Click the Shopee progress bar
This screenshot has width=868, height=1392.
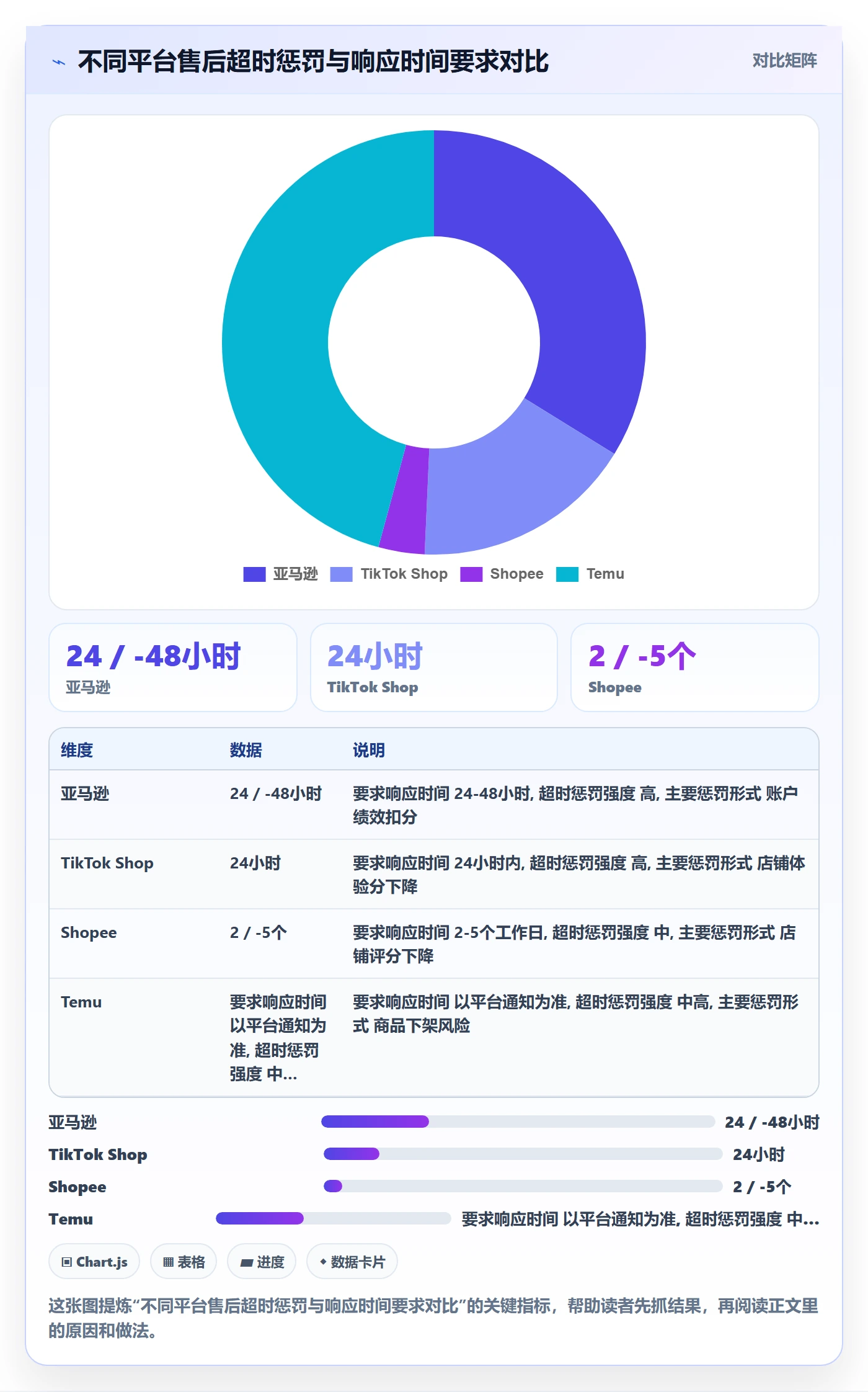[523, 1186]
